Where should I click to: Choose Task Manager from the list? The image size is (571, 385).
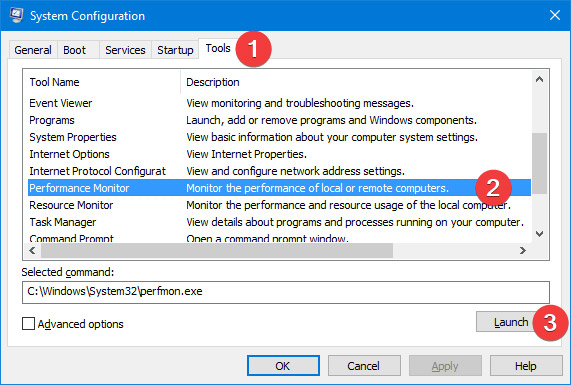pyautogui.click(x=279, y=222)
